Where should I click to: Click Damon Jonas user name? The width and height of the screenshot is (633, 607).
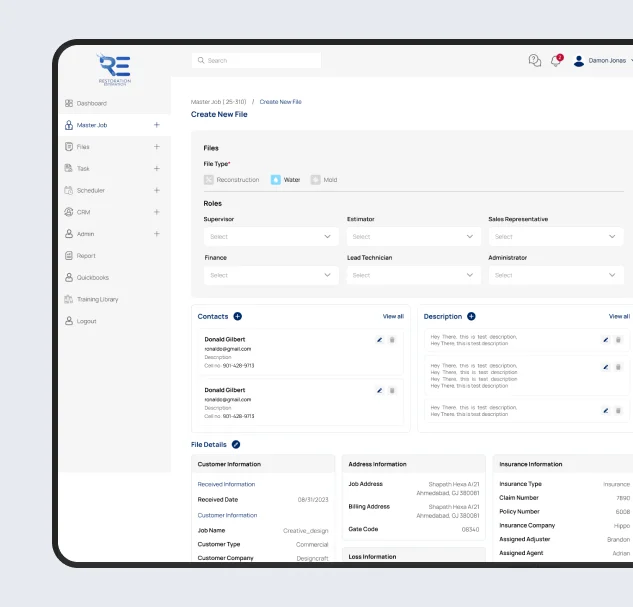click(607, 61)
